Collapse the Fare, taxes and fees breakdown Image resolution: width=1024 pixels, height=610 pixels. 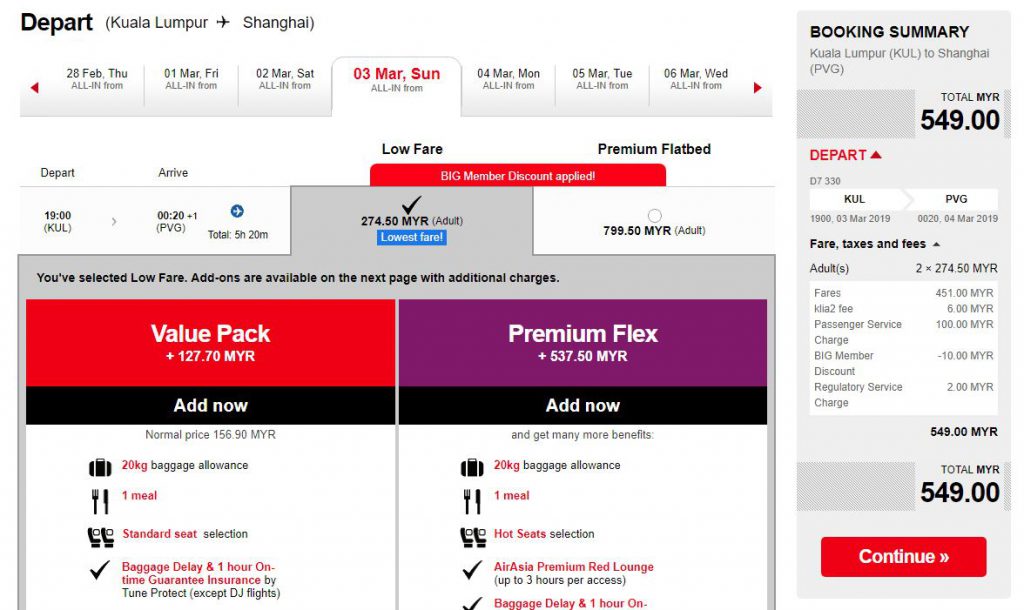[x=937, y=244]
